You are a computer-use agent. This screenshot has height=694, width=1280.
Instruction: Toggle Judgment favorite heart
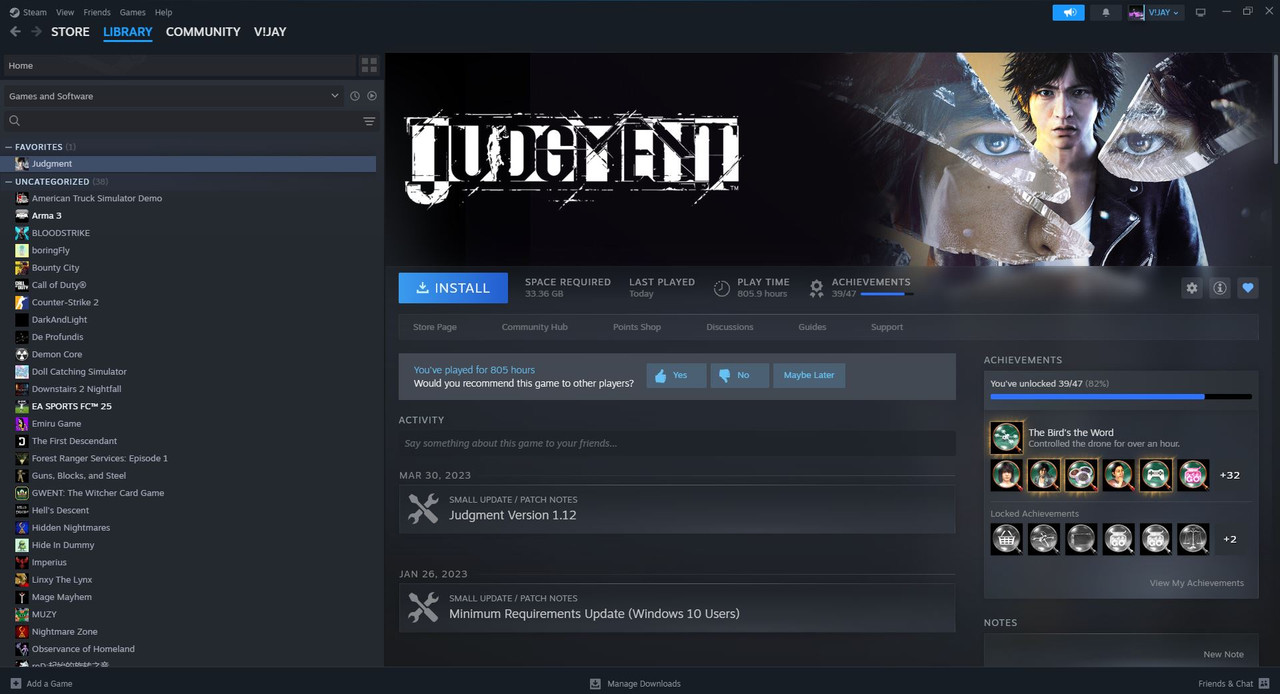click(1248, 288)
